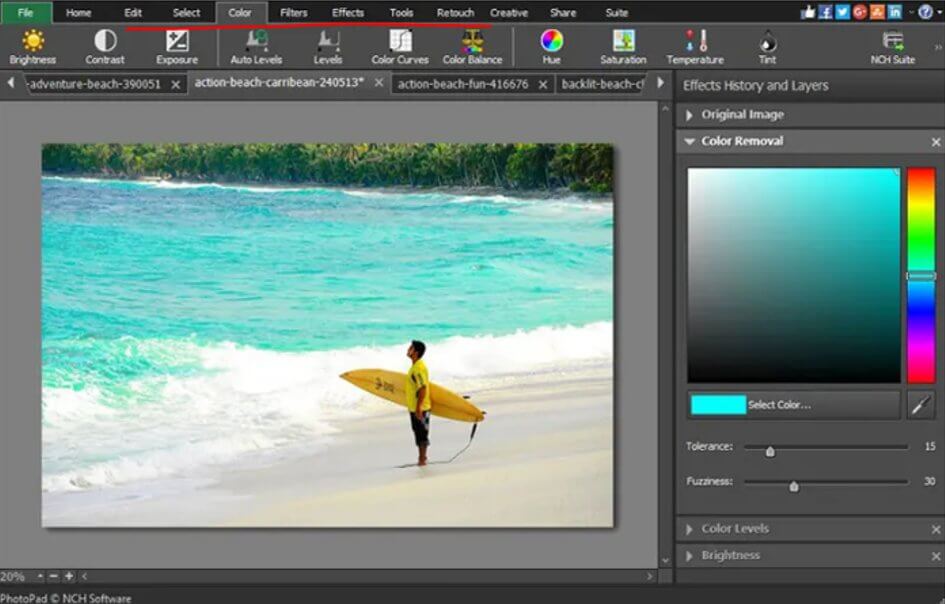Pick a shade in the color gradient square
The image size is (945, 604).
point(794,275)
